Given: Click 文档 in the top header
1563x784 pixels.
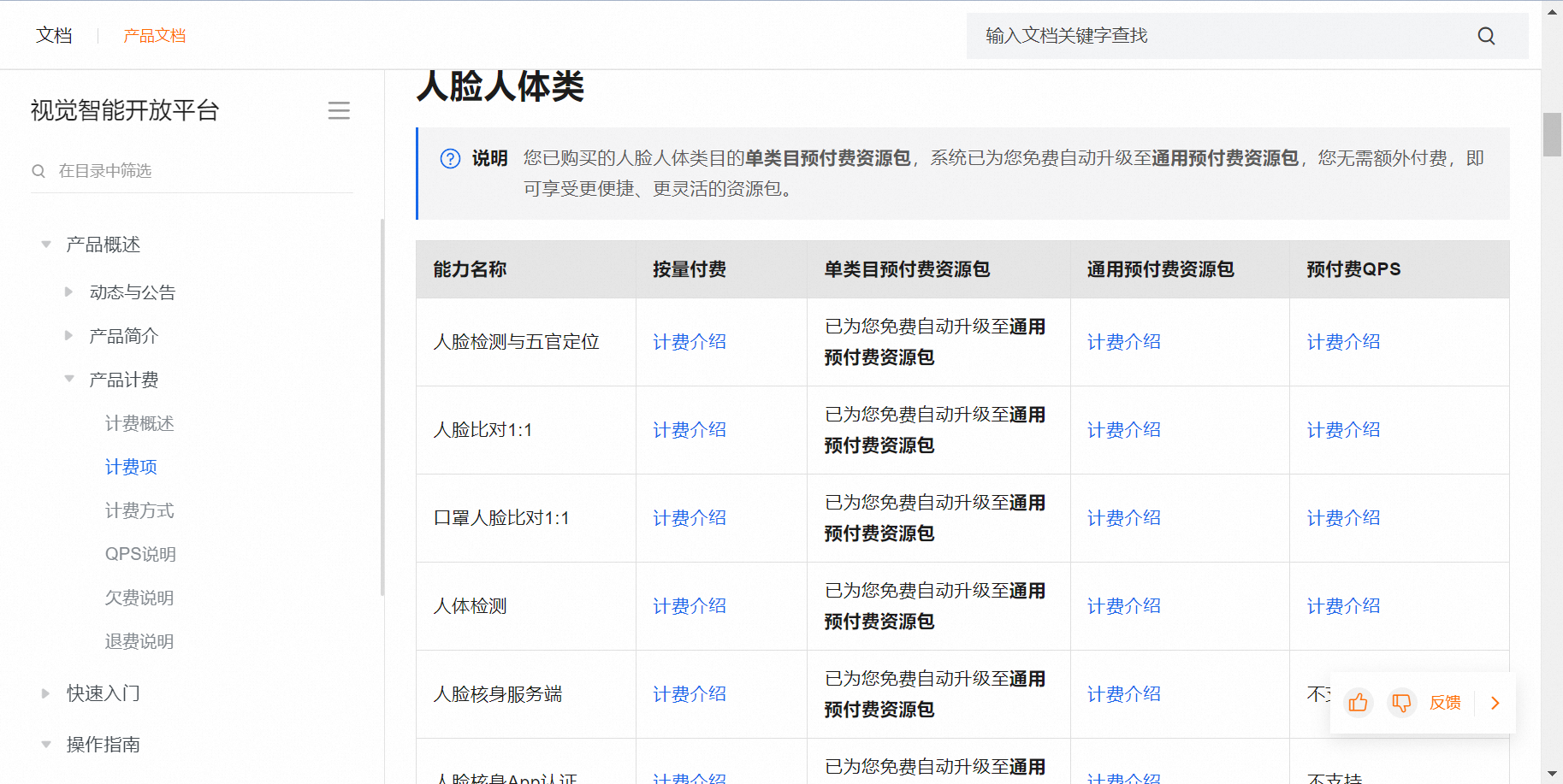Looking at the screenshot, I should coord(54,35).
